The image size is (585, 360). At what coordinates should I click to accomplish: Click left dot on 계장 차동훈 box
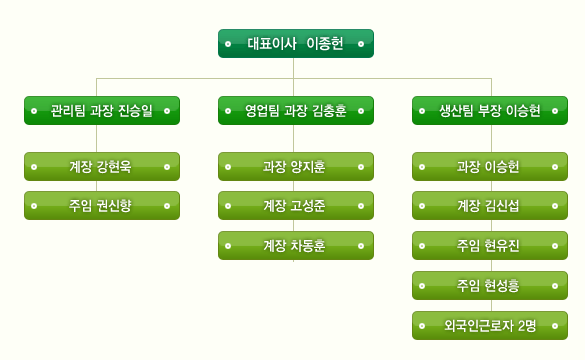[228, 246]
